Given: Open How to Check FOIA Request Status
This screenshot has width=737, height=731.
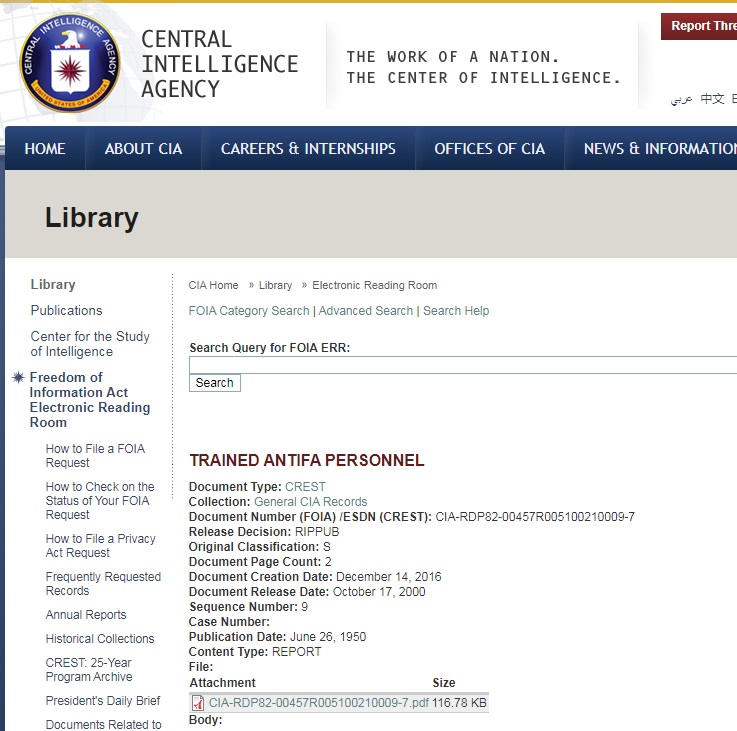Looking at the screenshot, I should coord(100,501).
